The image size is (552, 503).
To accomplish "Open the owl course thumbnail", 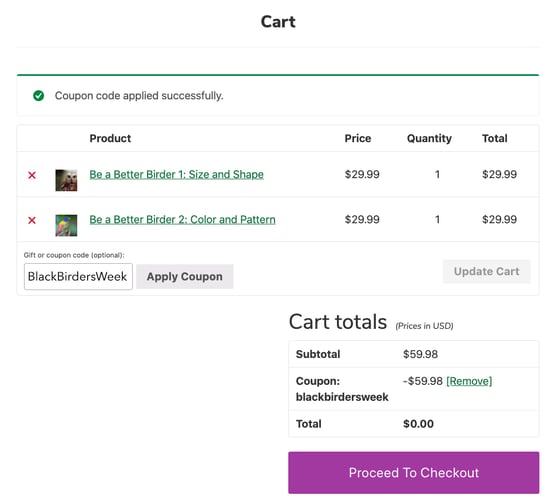I will click(x=66, y=180).
